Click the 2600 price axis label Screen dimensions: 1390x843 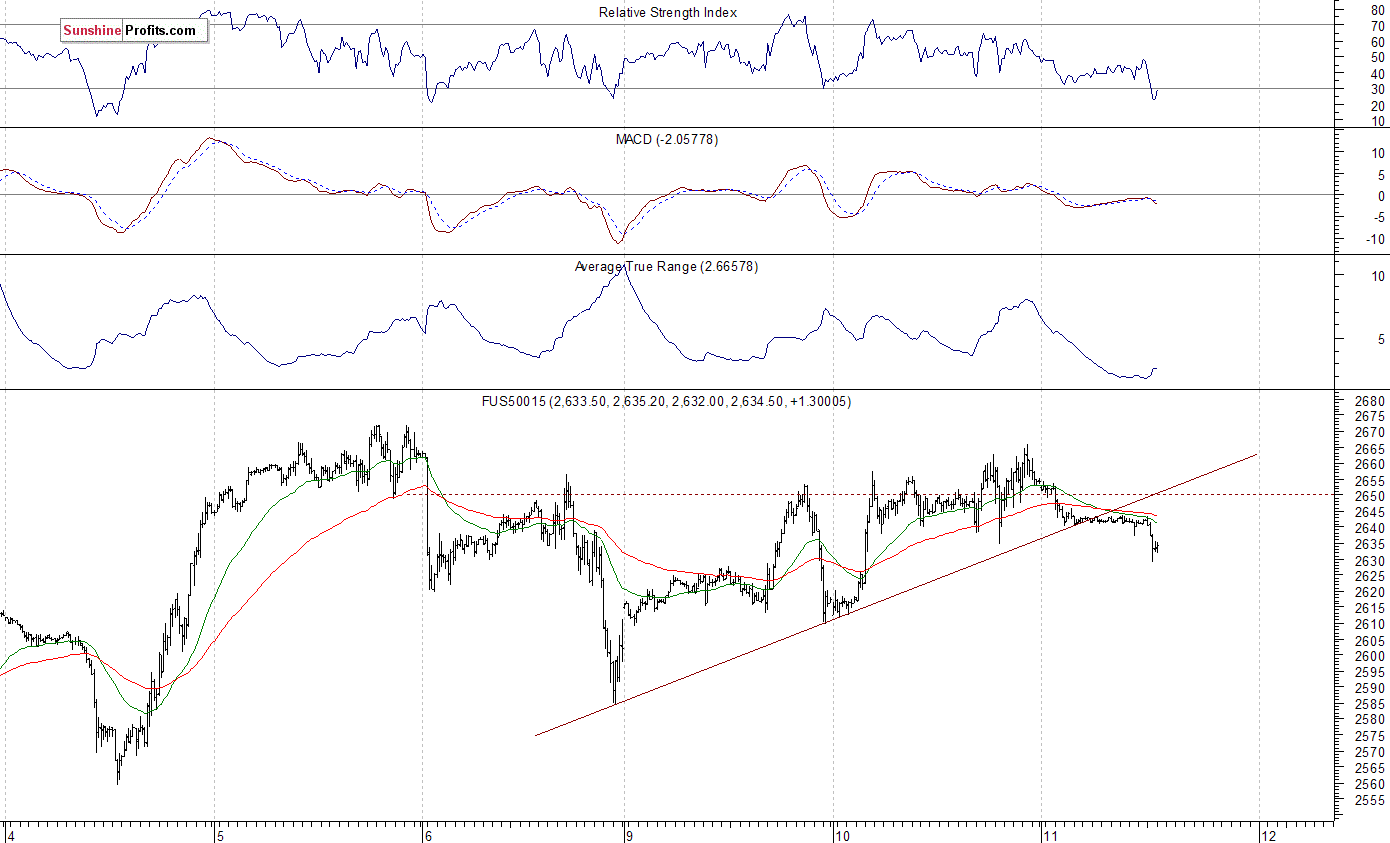(x=1372, y=656)
